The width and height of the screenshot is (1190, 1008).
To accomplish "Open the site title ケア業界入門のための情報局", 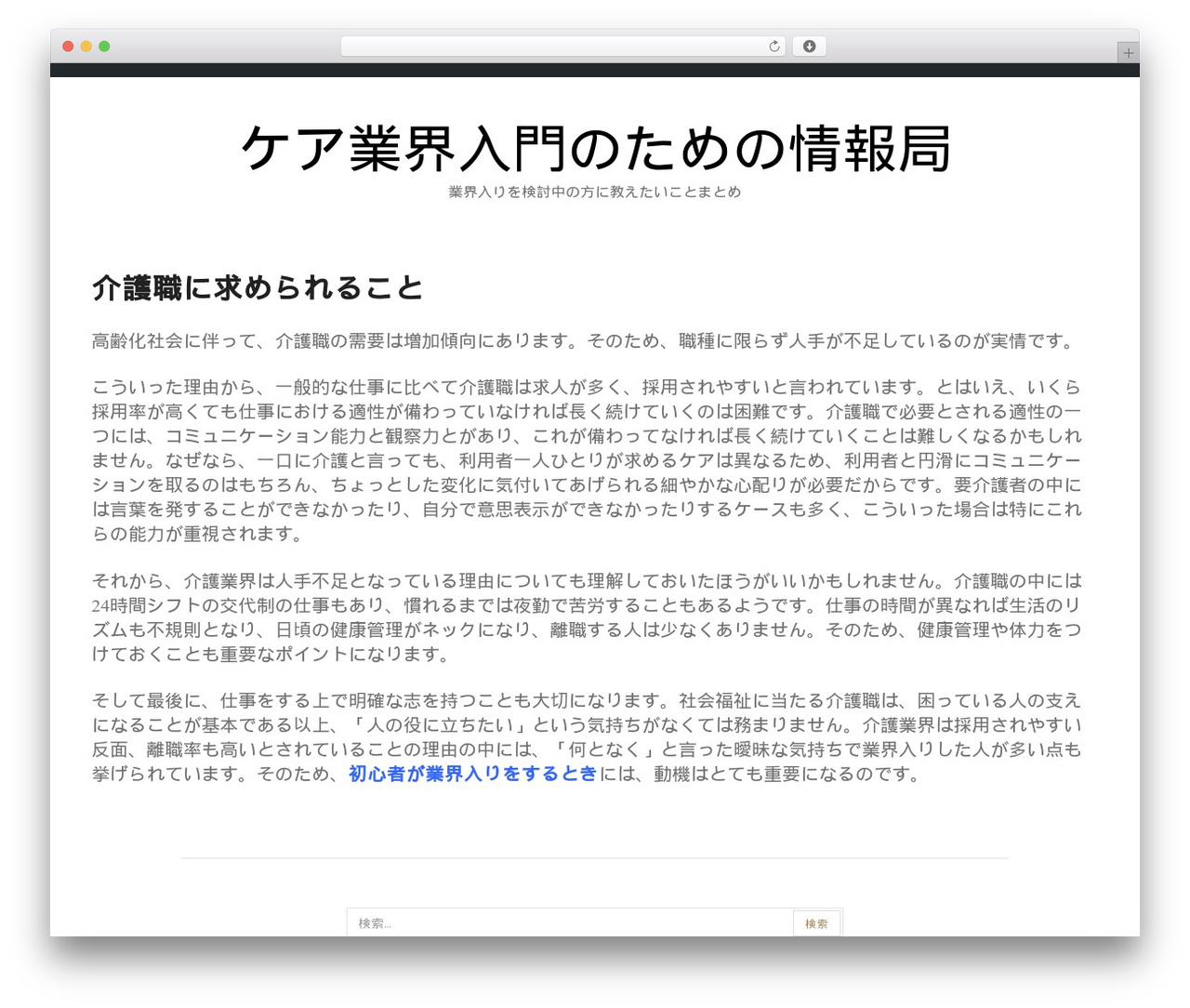I will 595,149.
